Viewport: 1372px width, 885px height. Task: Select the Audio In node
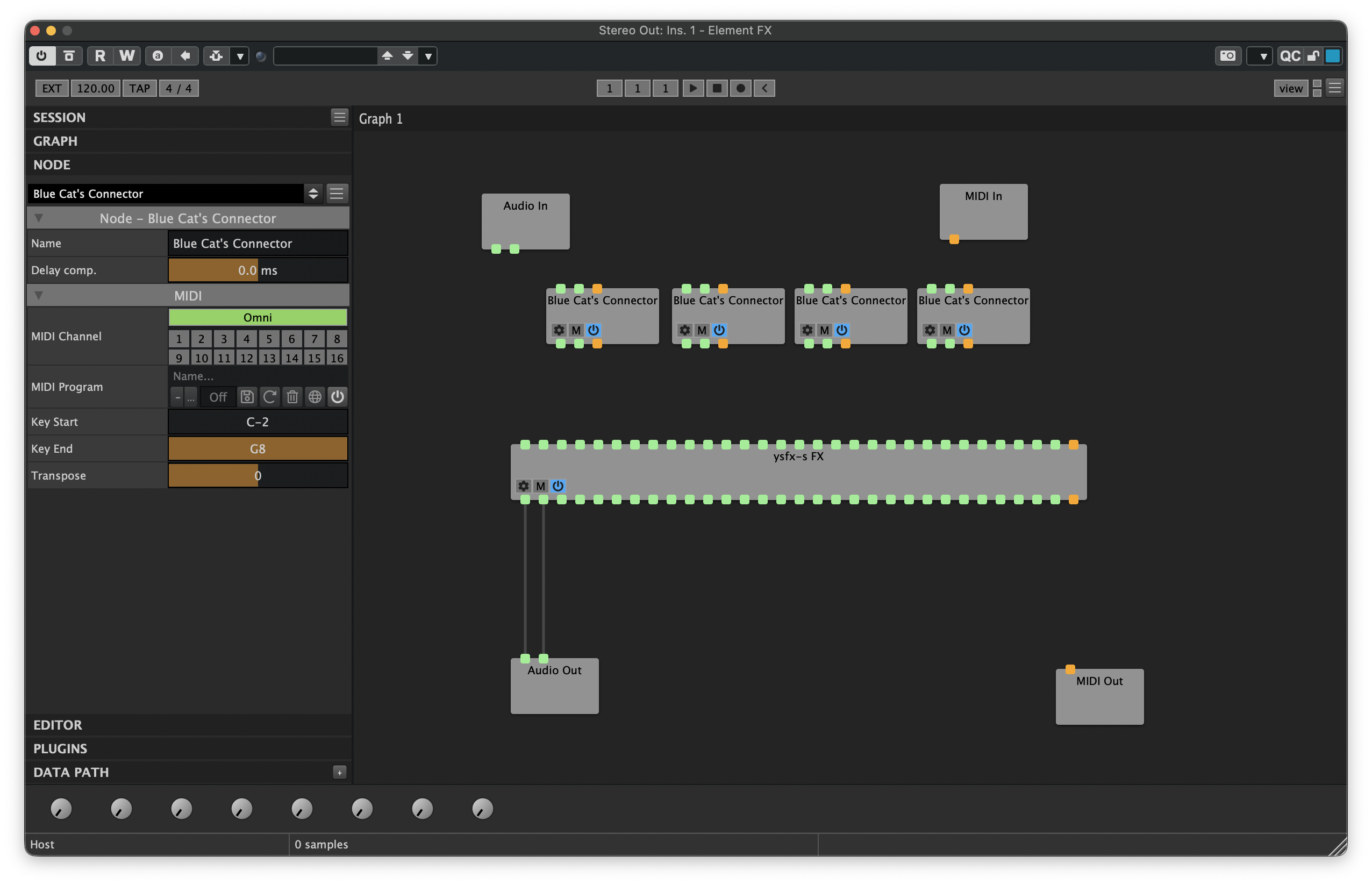(526, 222)
